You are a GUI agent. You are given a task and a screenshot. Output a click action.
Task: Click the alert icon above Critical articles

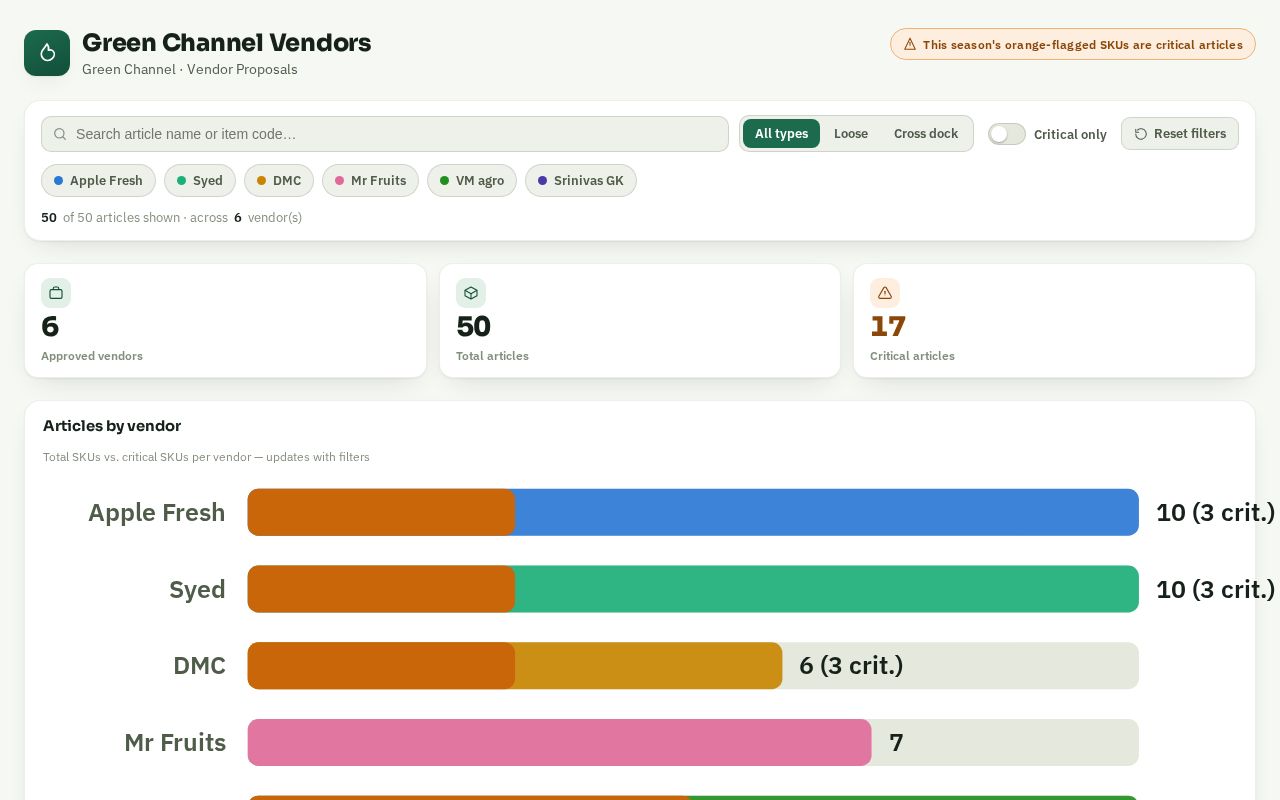click(x=885, y=293)
